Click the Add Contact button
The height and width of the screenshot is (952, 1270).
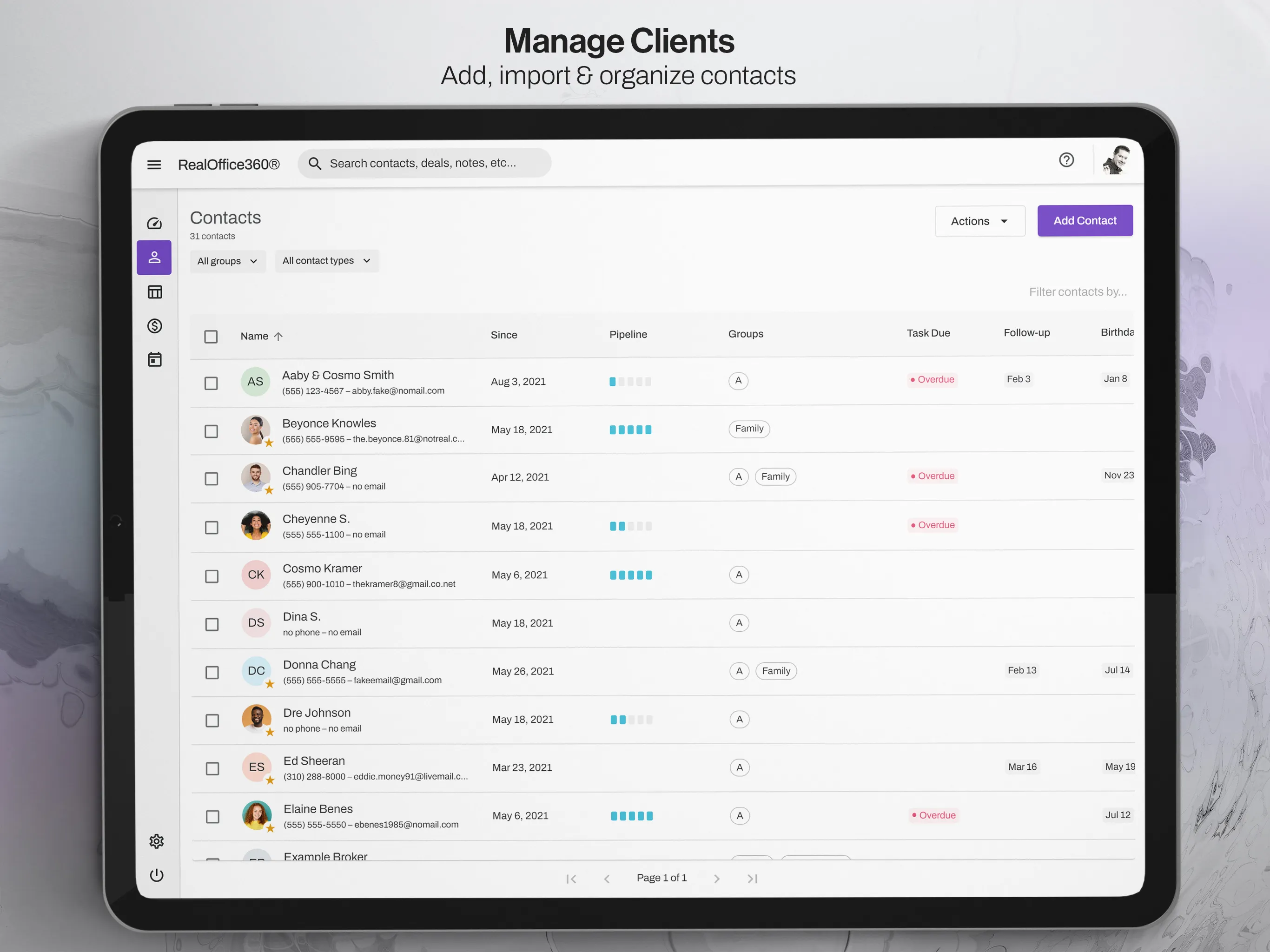point(1085,220)
